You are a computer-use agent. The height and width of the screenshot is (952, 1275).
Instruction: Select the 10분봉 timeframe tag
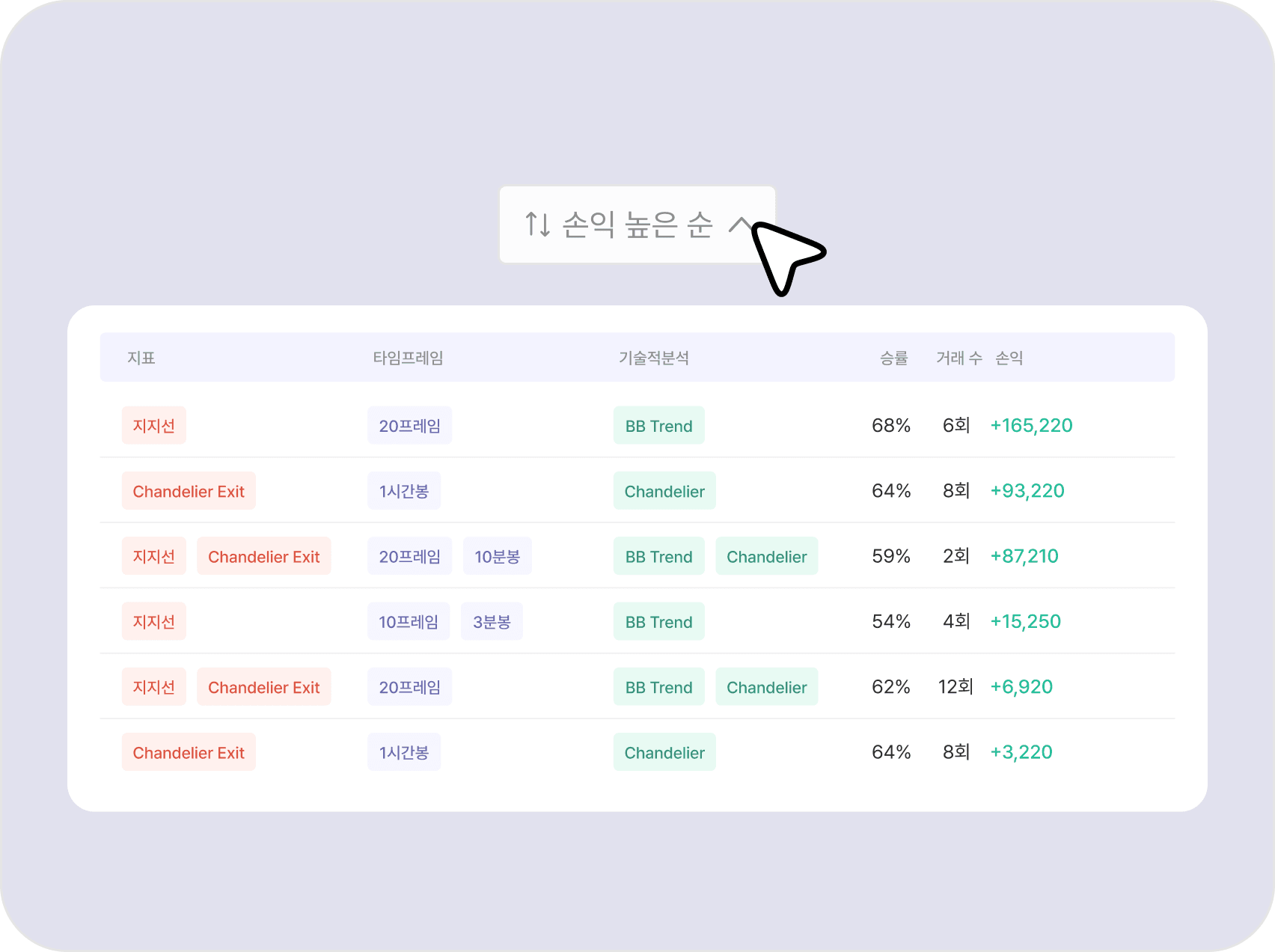pos(497,556)
